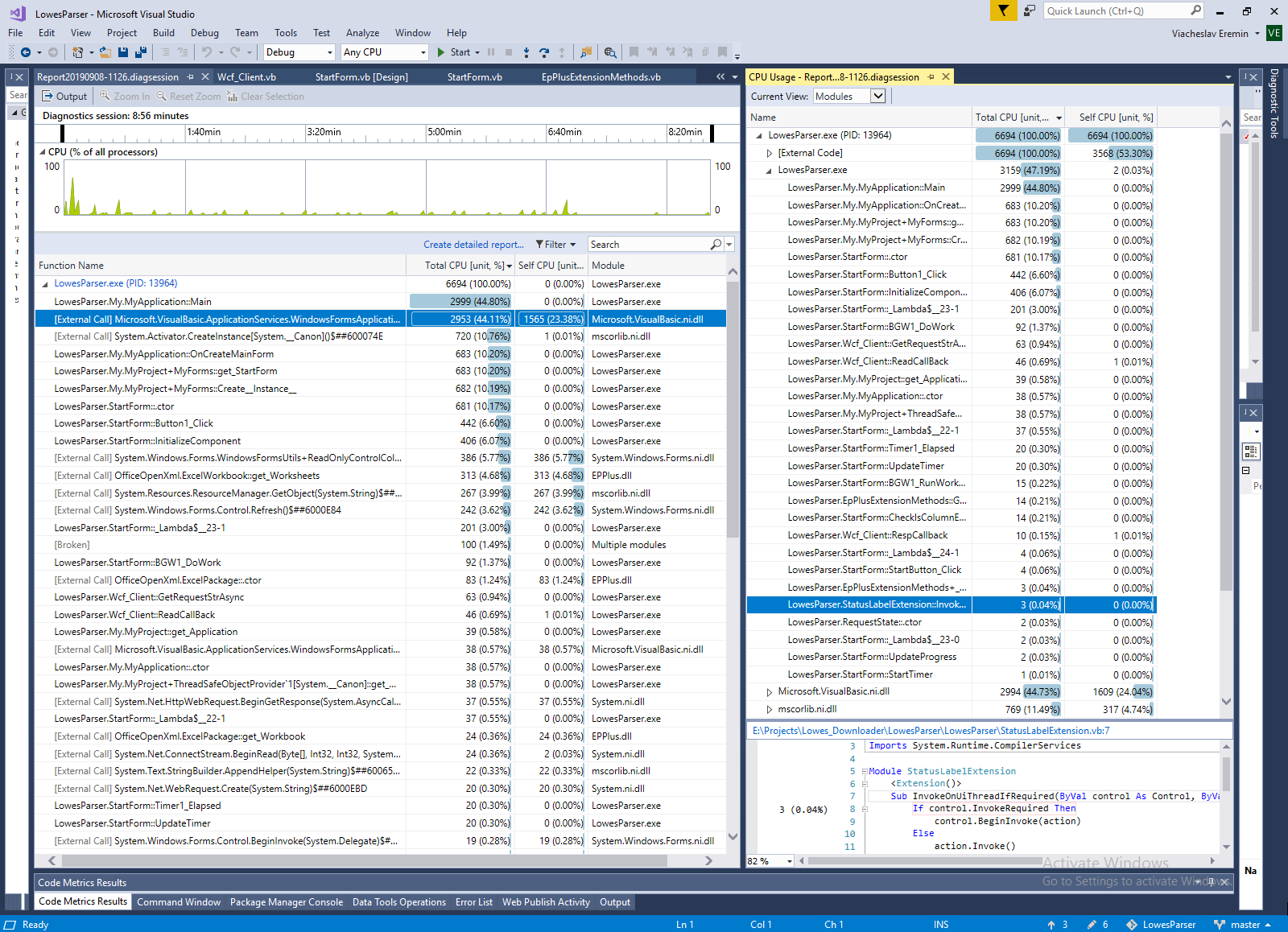Toggle pin on Report diagsession tab
The width and height of the screenshot is (1288, 932).
click(x=191, y=77)
